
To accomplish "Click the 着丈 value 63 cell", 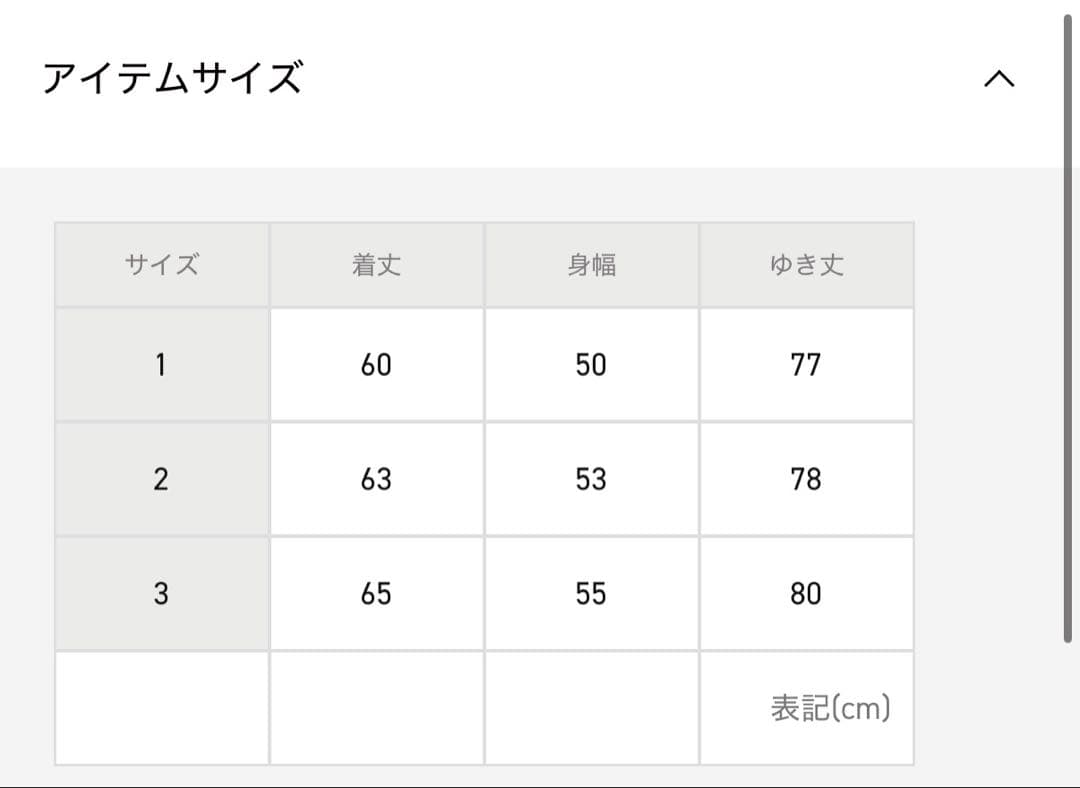I will pos(377,479).
